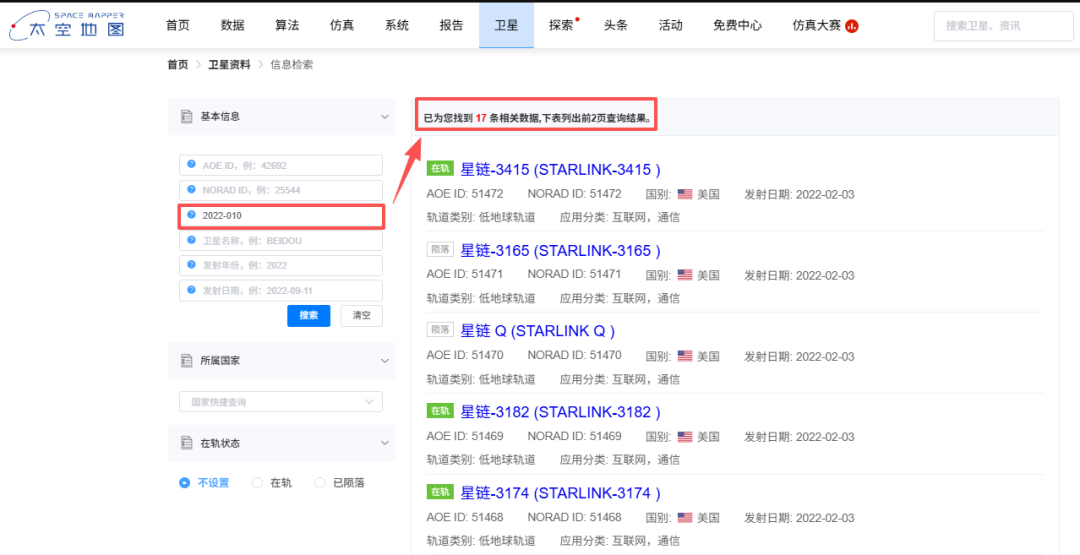1080x555 pixels.
Task: Click the red chart icon beside 仿真大赛
Action: [852, 26]
